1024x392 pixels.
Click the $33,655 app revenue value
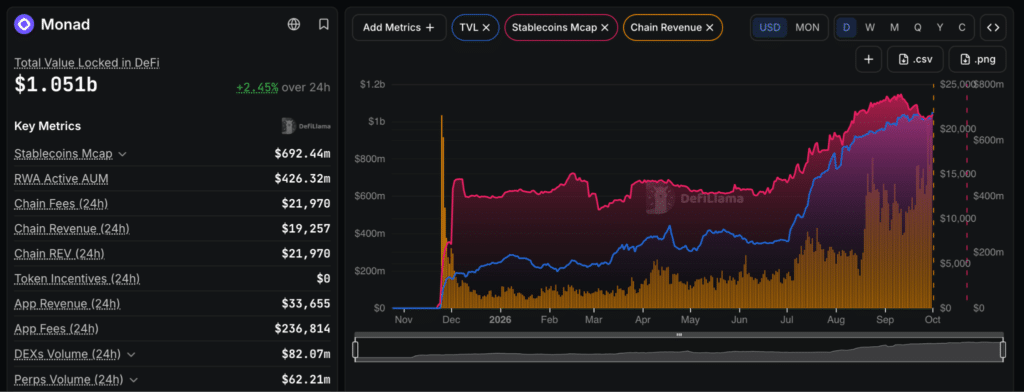click(x=306, y=304)
